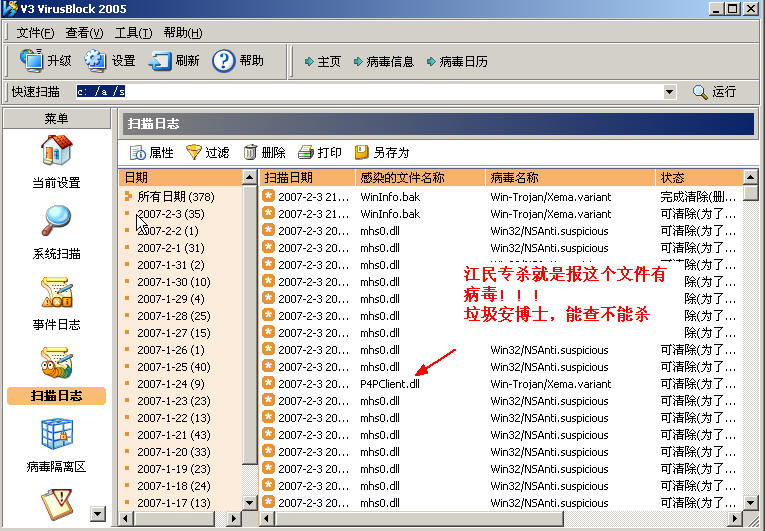Select date 2007-1-28 (25)
This screenshot has width=765, height=531.
(x=174, y=316)
